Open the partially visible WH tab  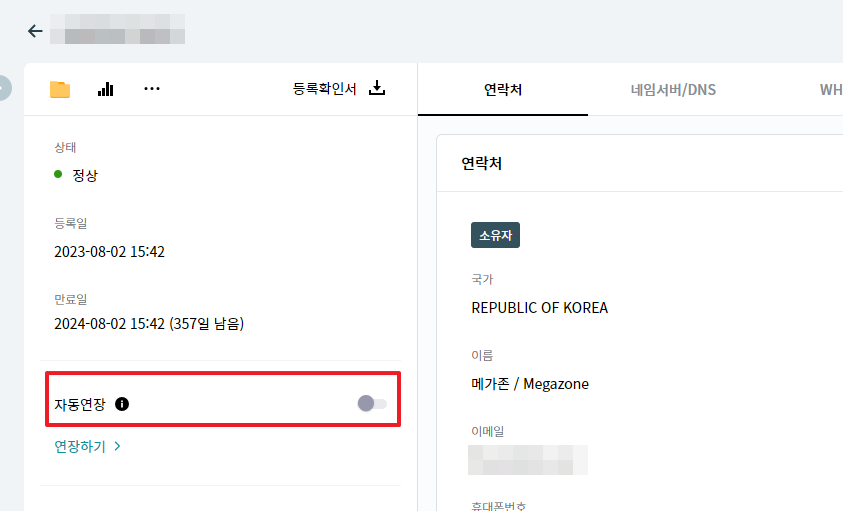pos(830,90)
